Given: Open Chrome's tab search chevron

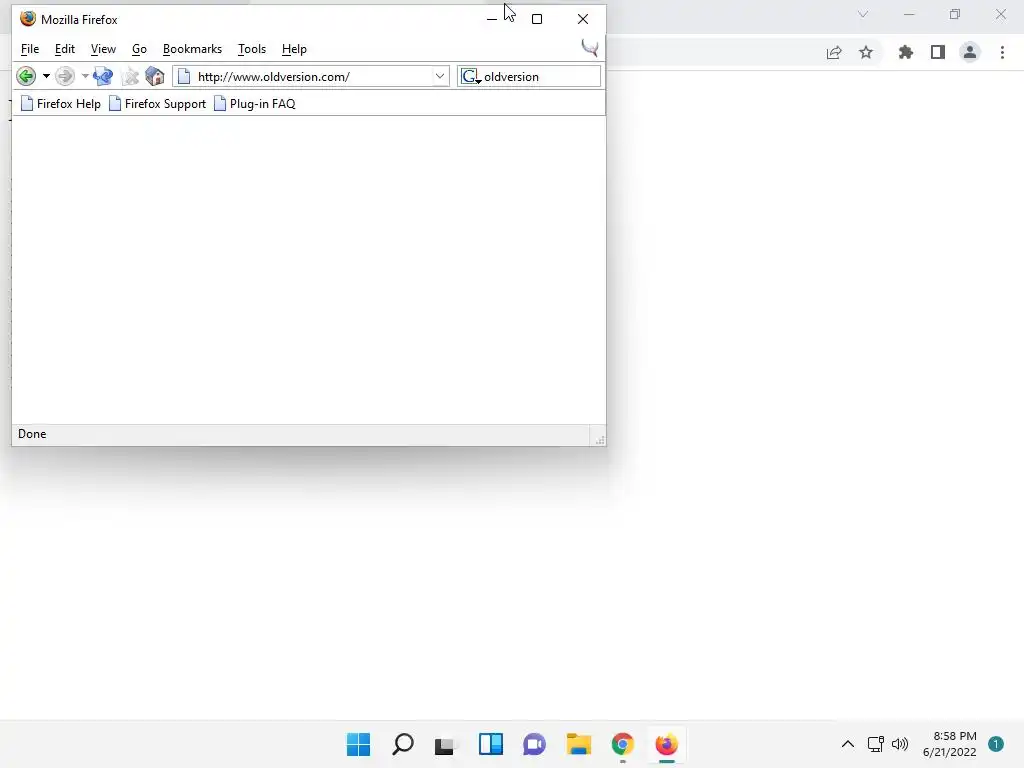Looking at the screenshot, I should (863, 14).
